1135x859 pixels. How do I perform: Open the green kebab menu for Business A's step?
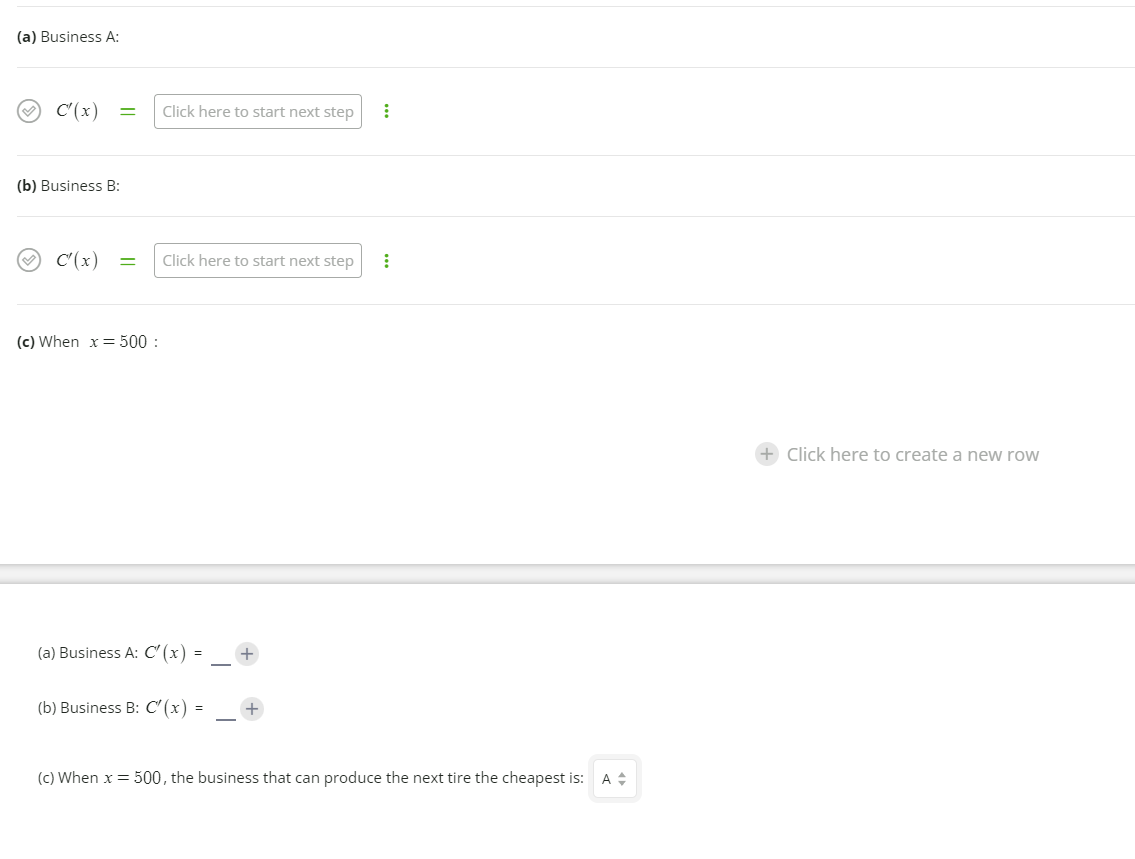pos(387,111)
